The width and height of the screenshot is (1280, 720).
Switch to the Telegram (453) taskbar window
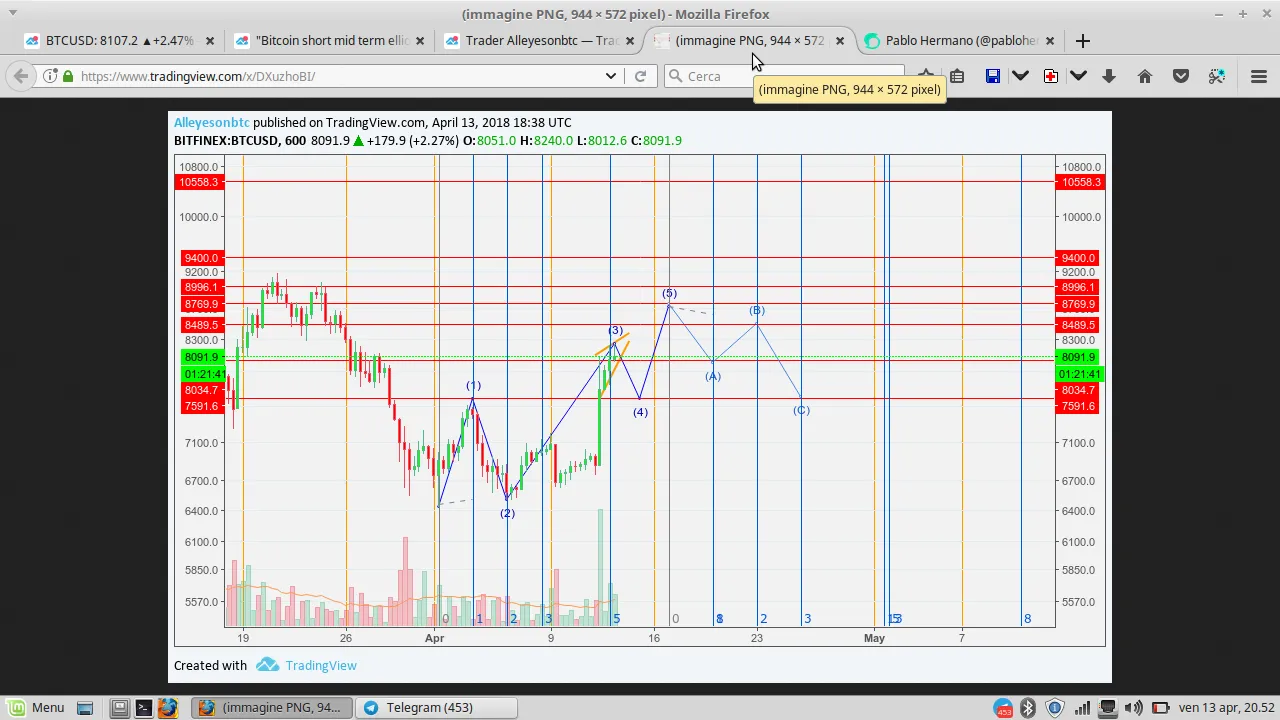click(x=436, y=708)
